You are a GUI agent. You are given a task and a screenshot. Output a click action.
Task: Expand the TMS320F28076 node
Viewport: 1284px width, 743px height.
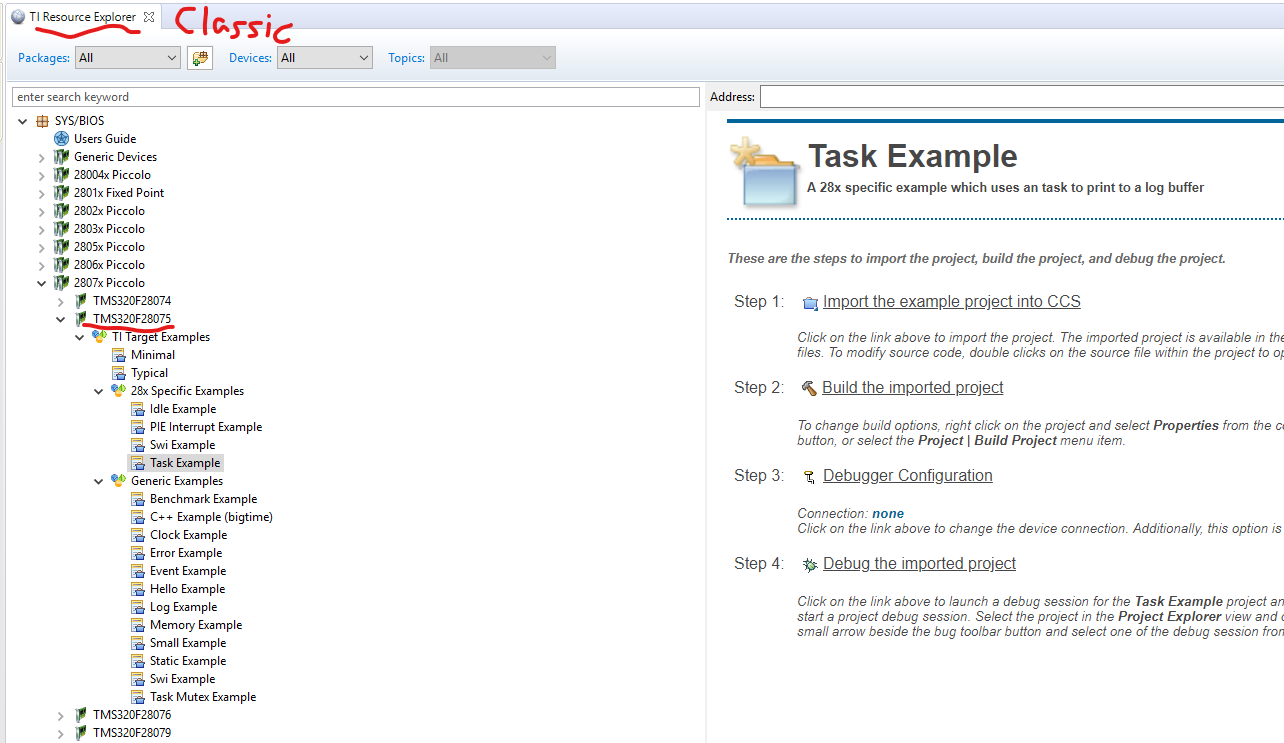61,715
